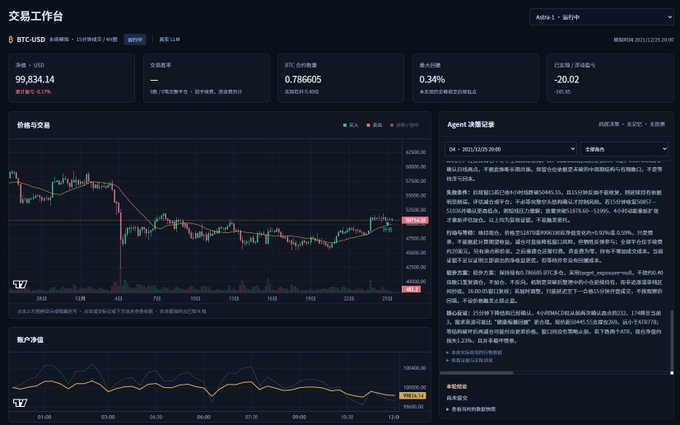
Task: Click the 账户净值 panel heading
Action: [30, 340]
